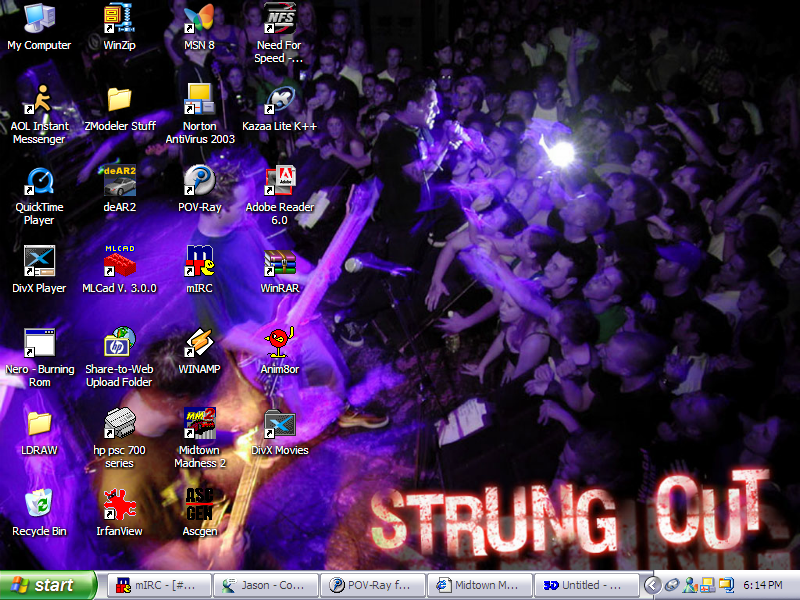
Task: Select Norton AntiVirus 2003 shortcut
Action: click(199, 99)
